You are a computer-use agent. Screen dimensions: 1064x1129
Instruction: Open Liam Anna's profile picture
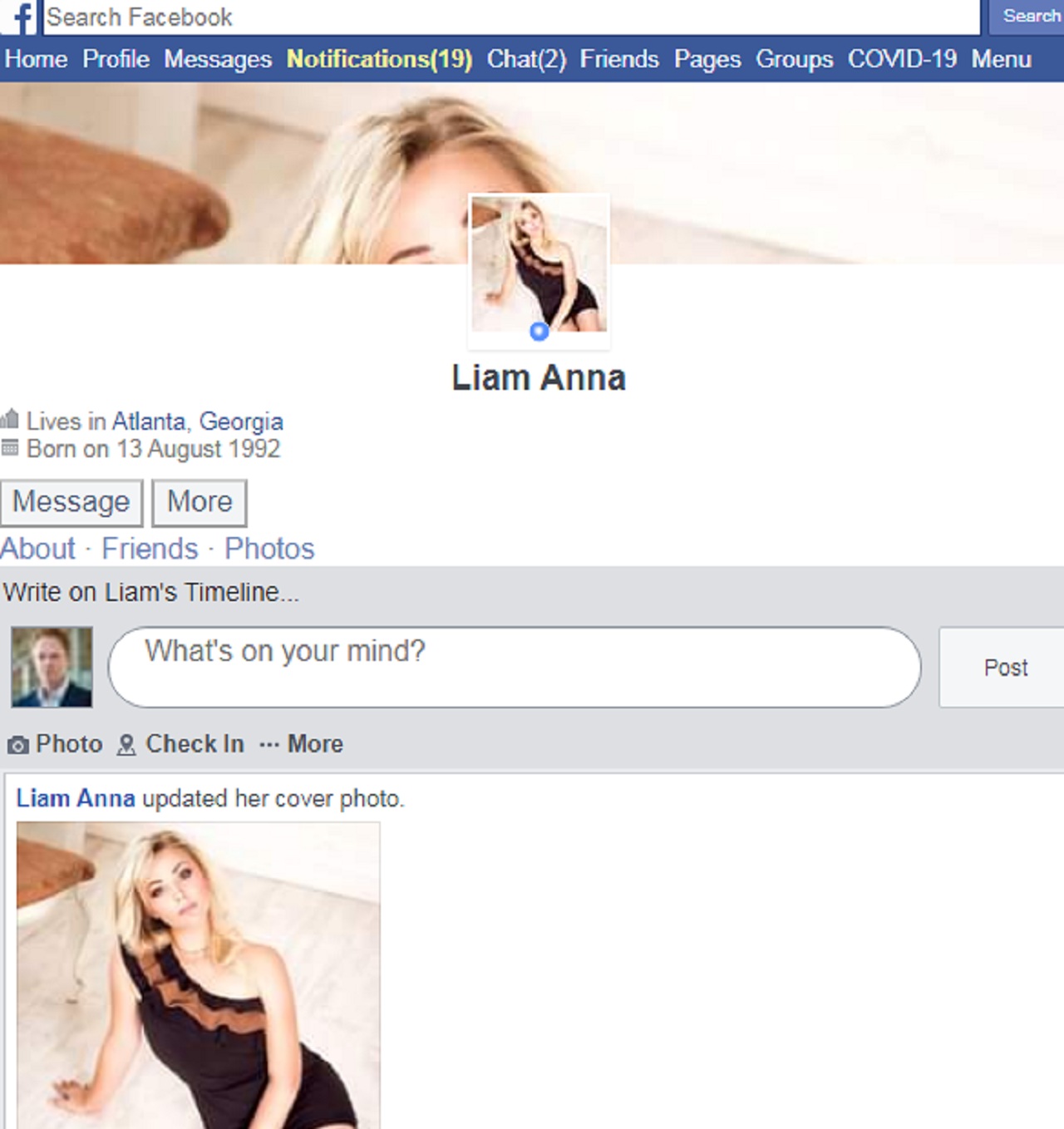pos(539,264)
